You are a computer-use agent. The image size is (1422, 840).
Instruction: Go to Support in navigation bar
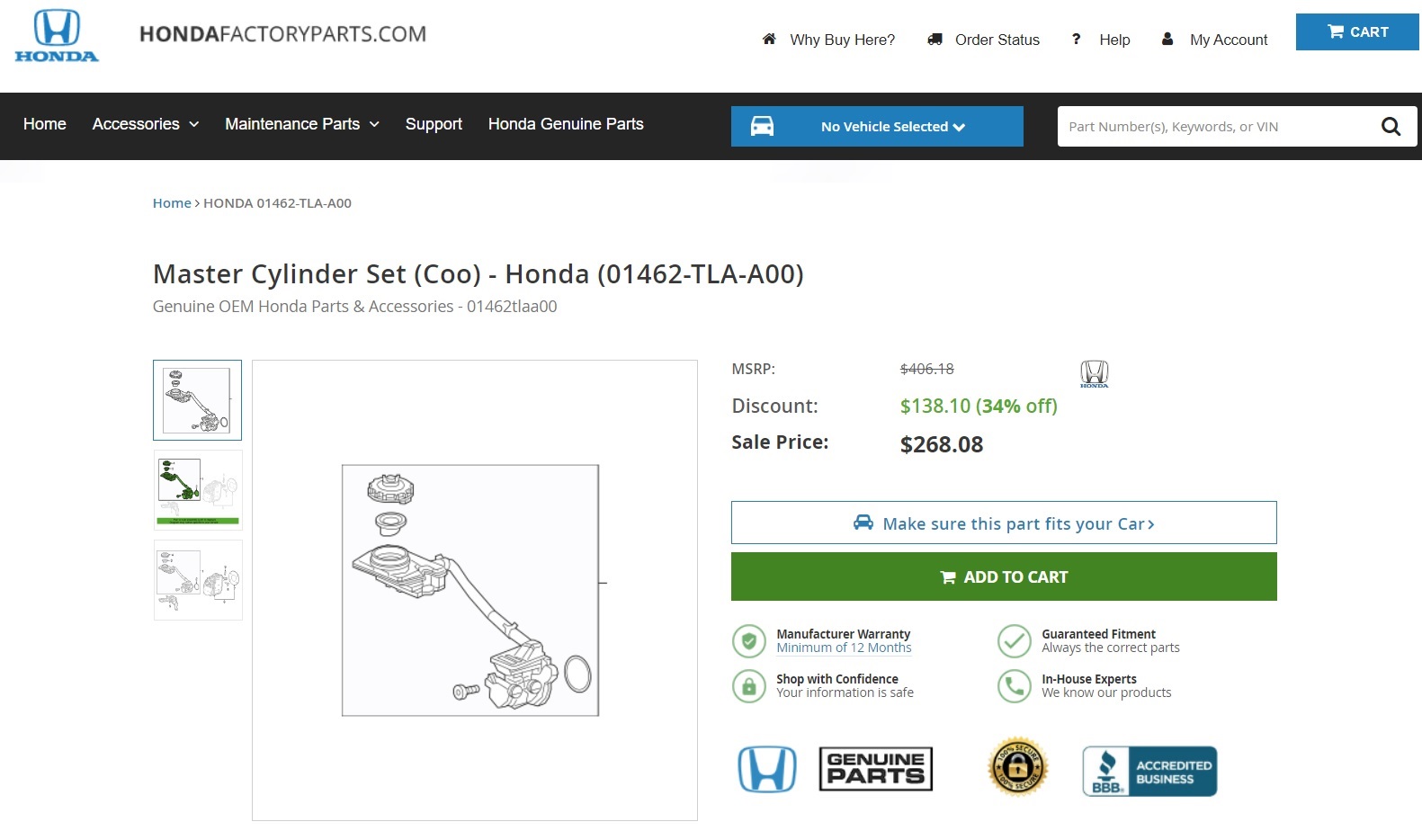(x=434, y=124)
